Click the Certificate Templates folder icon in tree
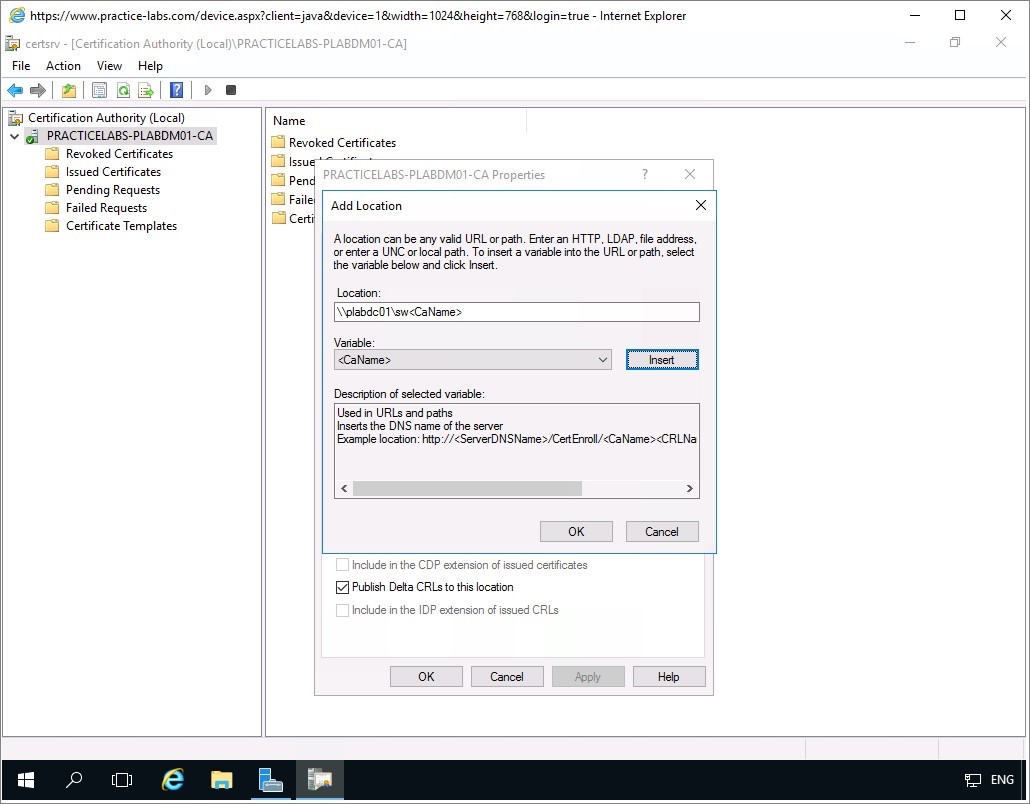Viewport: 1030px width, 804px height. 53,226
